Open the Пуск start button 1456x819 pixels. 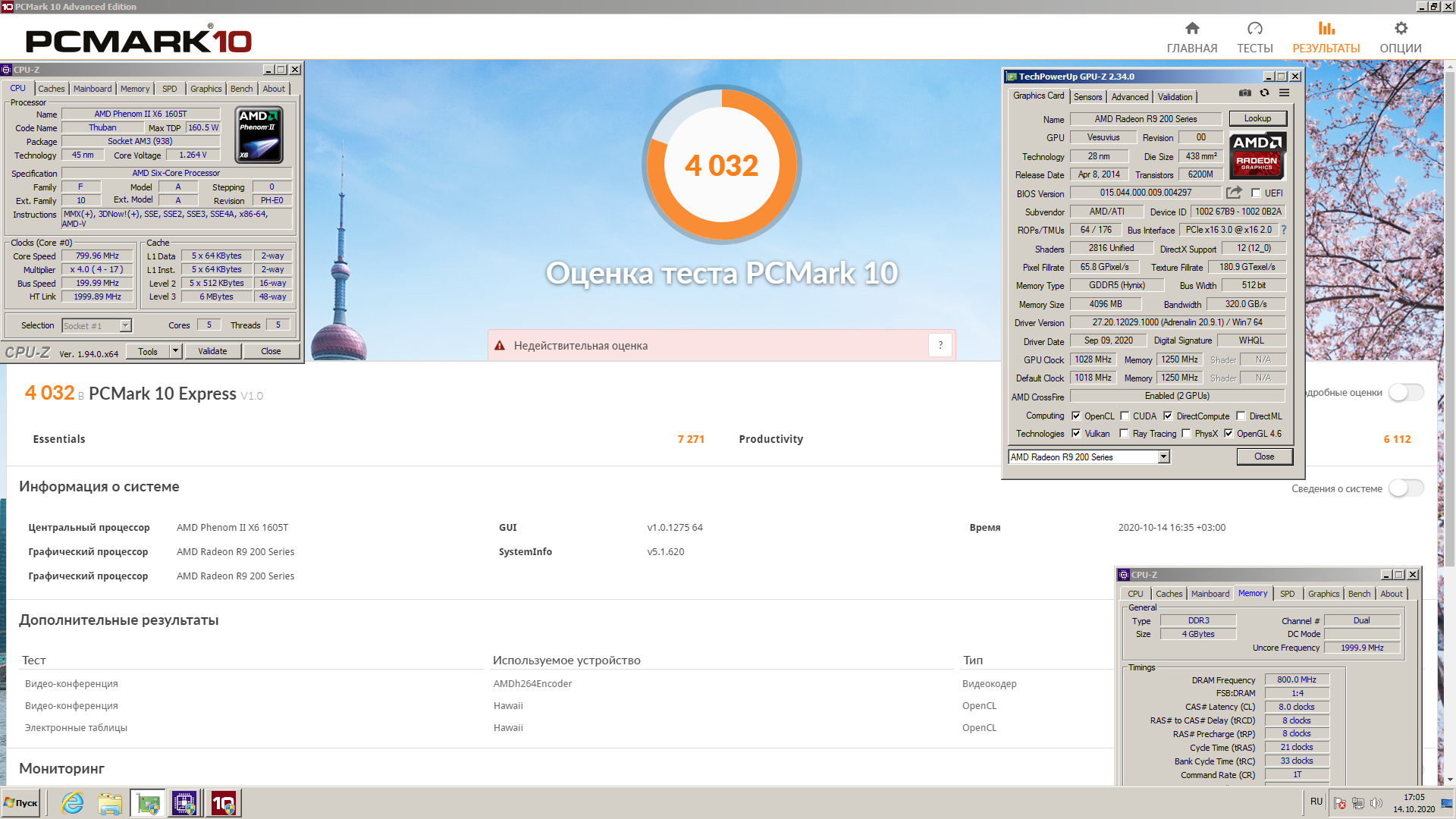click(21, 803)
